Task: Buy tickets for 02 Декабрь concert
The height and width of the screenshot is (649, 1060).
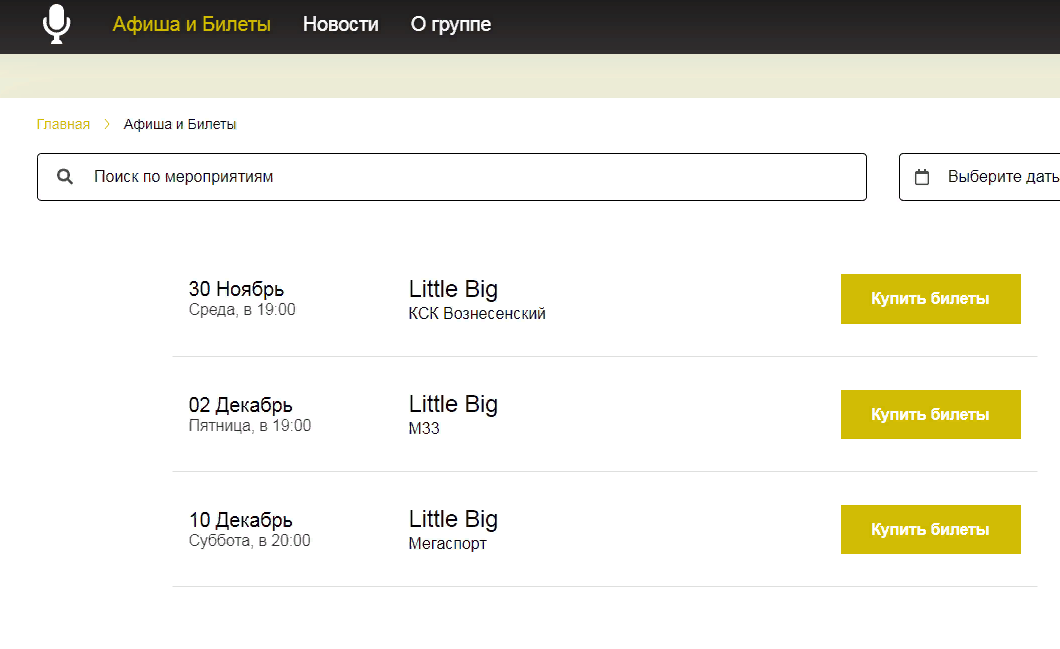Action: [931, 414]
